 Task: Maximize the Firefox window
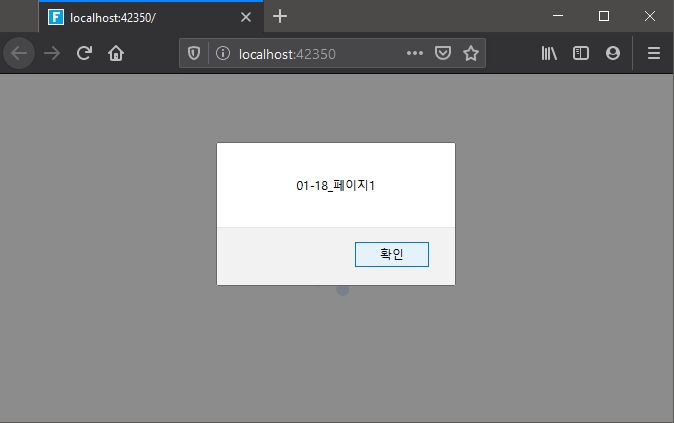coord(604,16)
